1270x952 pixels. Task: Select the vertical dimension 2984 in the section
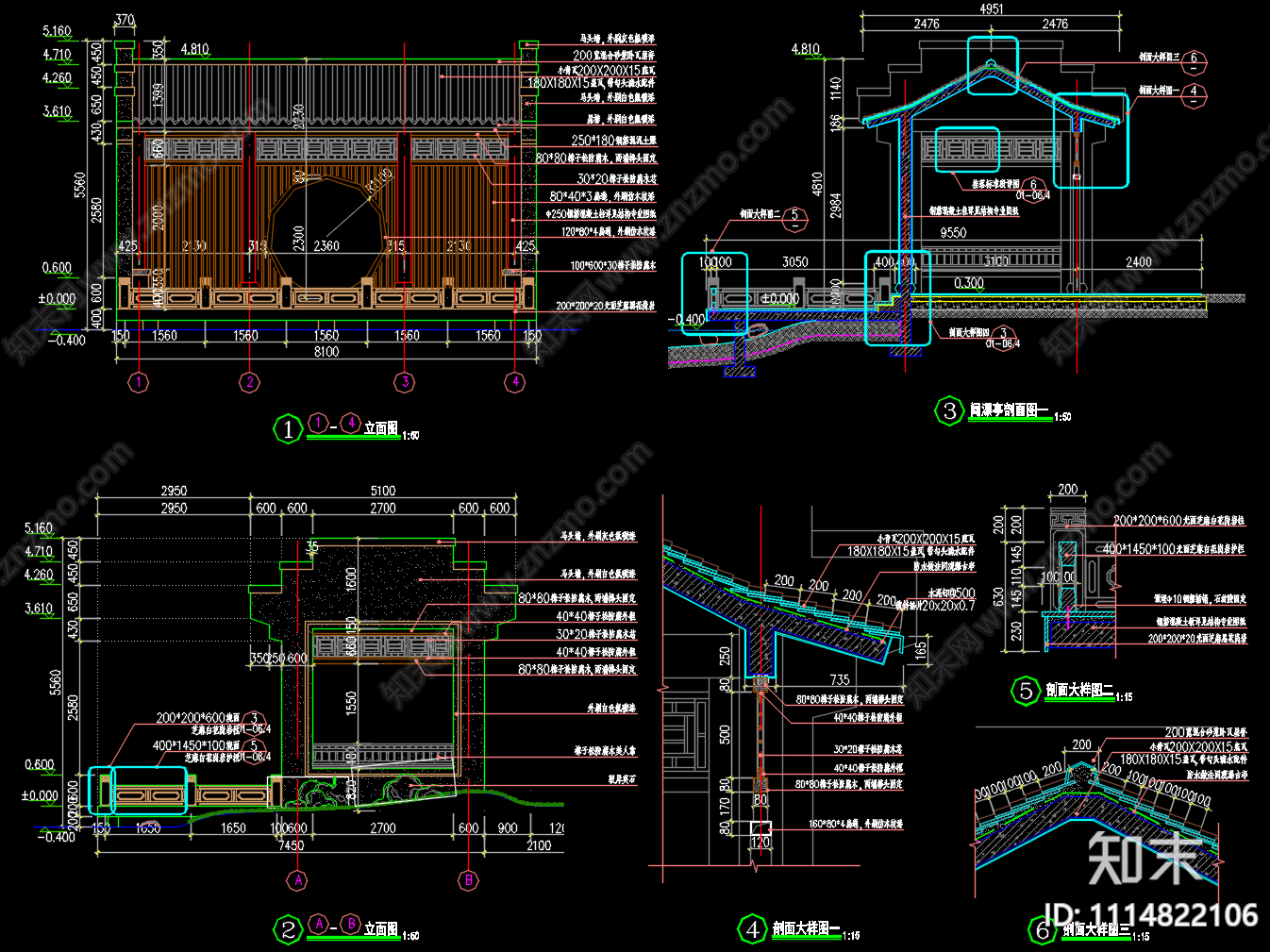[836, 206]
